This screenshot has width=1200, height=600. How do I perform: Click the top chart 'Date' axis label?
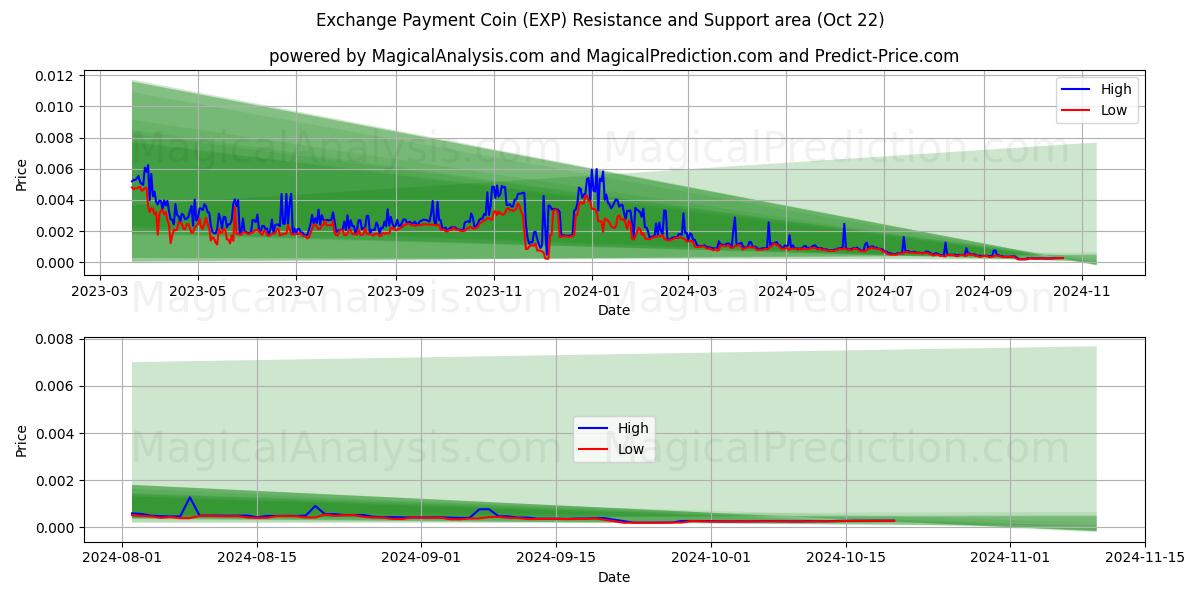click(x=614, y=310)
